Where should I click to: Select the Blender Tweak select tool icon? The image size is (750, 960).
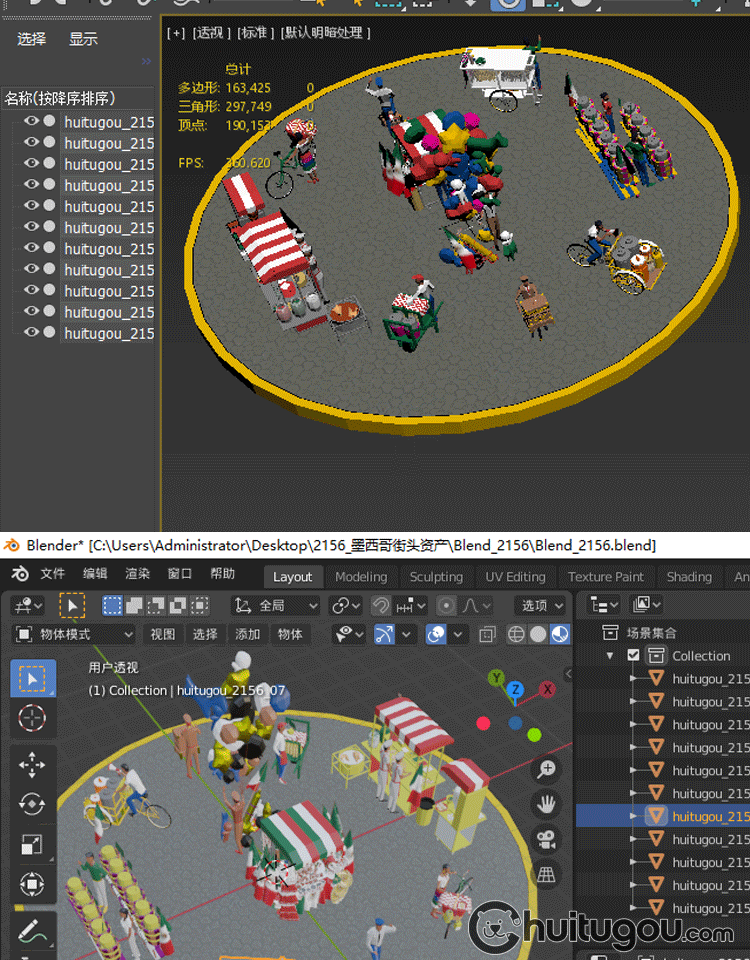point(72,606)
